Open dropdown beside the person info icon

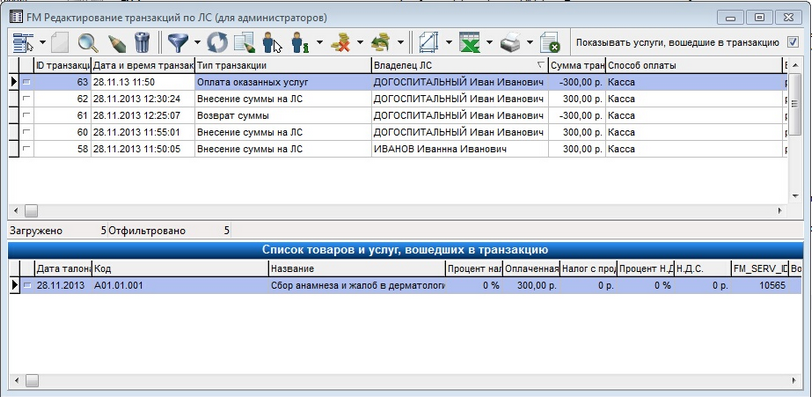coord(320,42)
